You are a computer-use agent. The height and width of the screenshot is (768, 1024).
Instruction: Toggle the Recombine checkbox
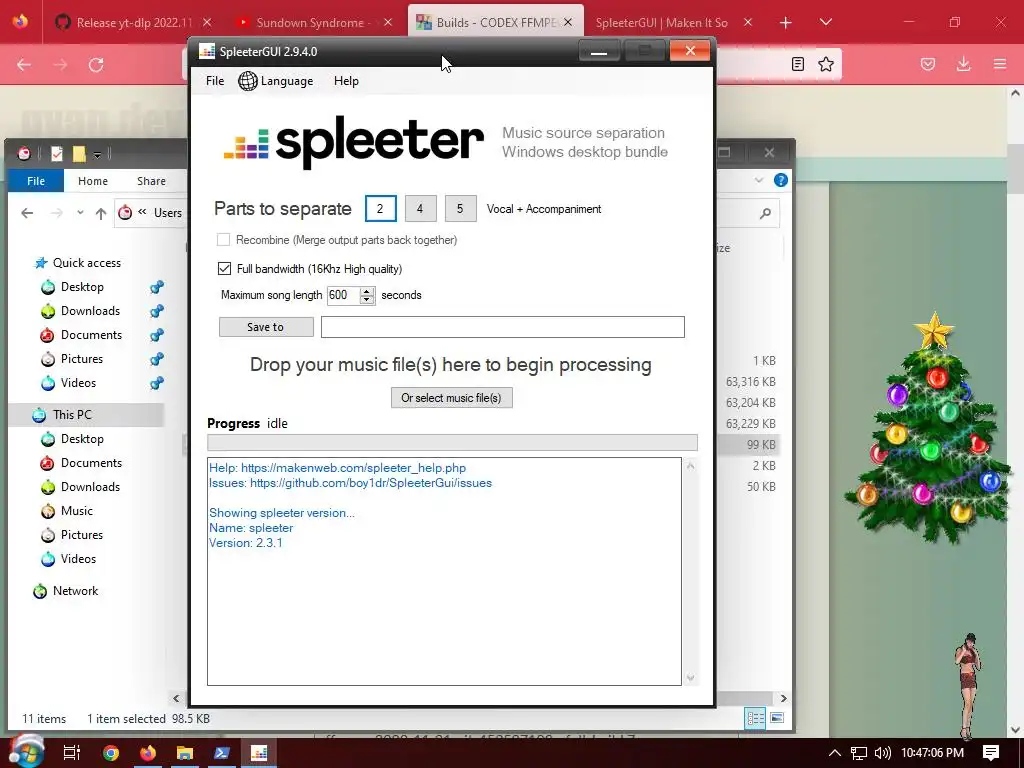pos(223,240)
